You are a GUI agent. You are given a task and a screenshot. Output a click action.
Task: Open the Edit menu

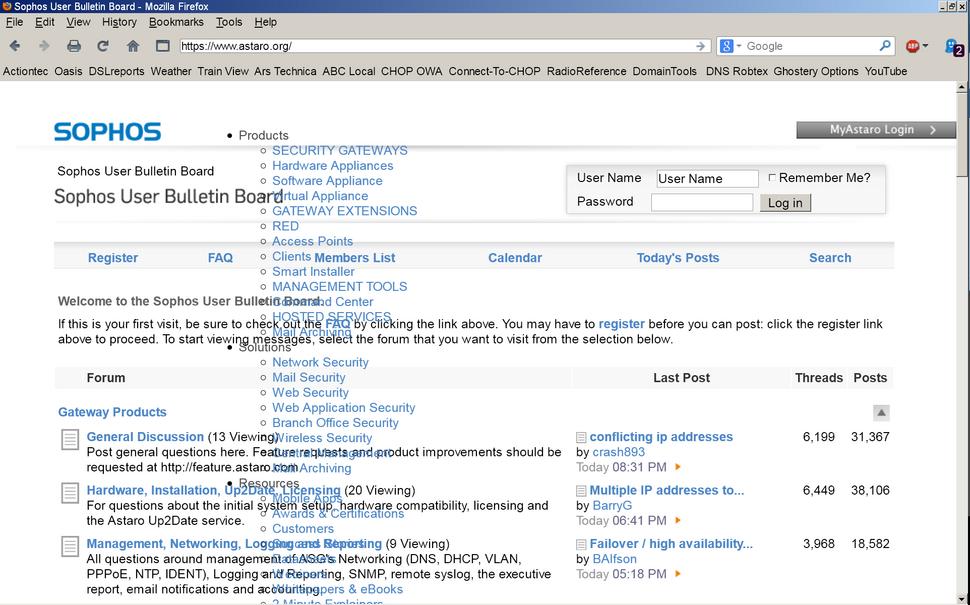pos(45,22)
